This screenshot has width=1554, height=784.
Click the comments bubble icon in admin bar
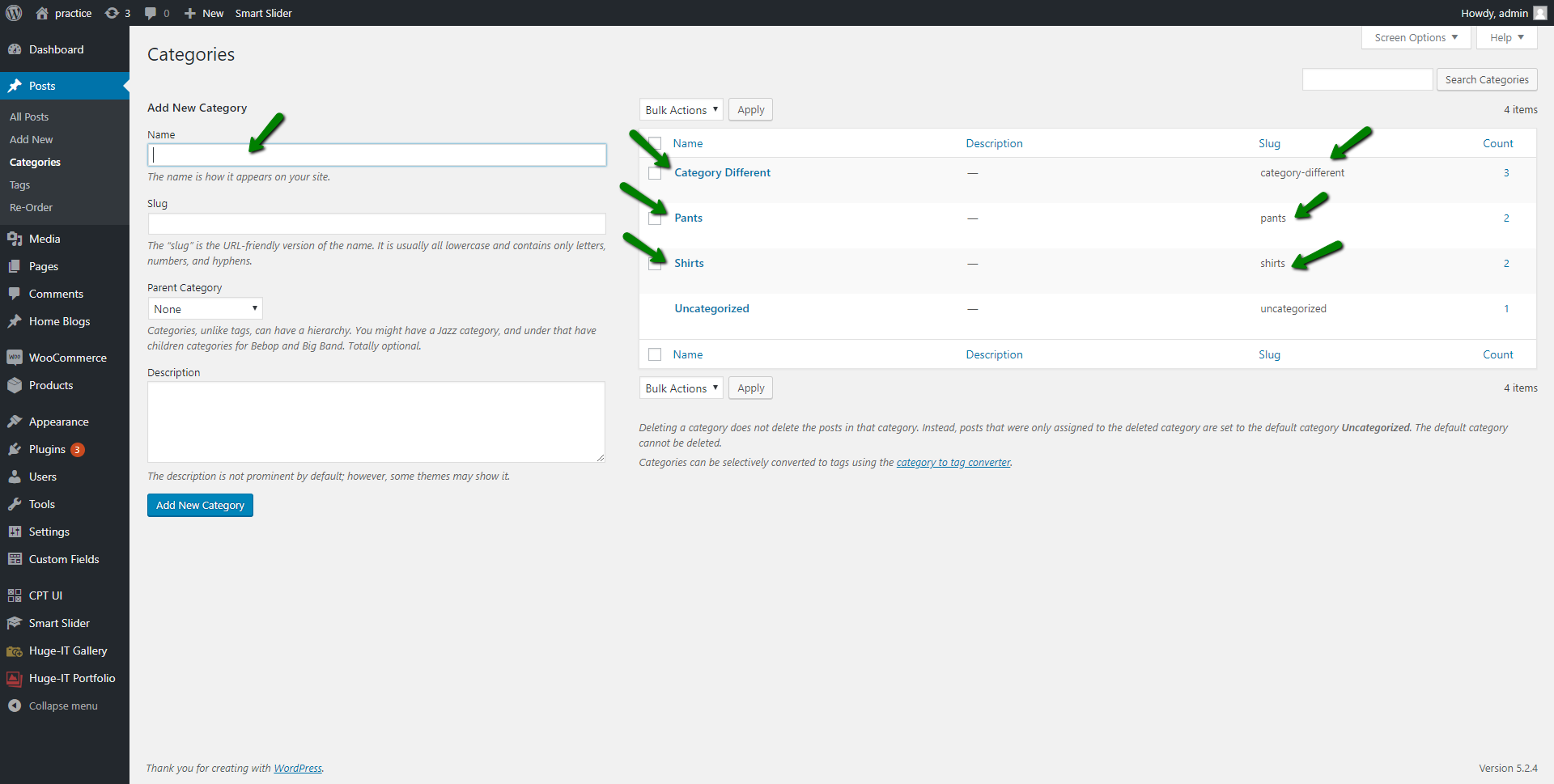pos(151,13)
